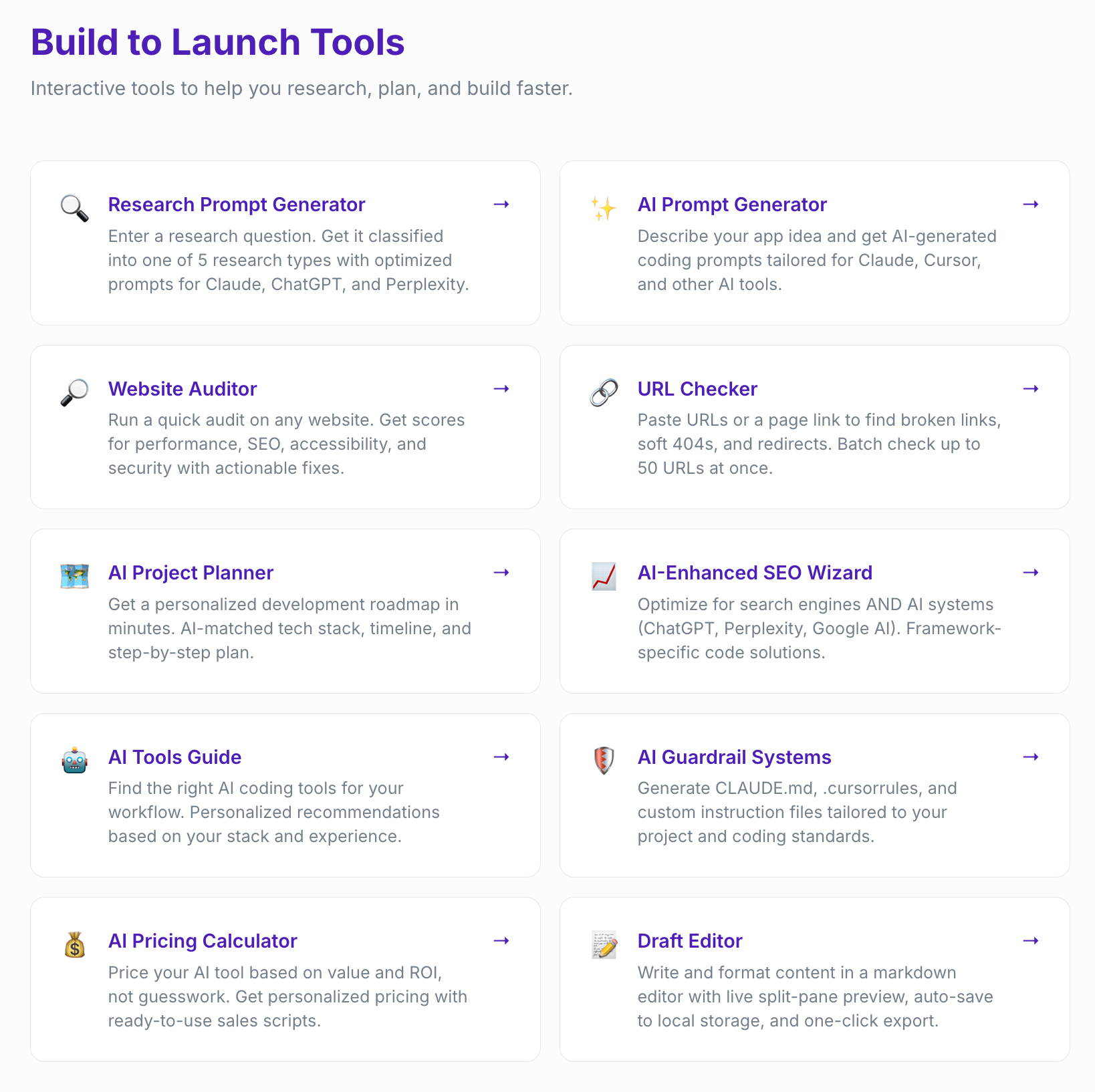The height and width of the screenshot is (1092, 1095).
Task: Click description starting 'Enter a research question'
Action: click(289, 260)
